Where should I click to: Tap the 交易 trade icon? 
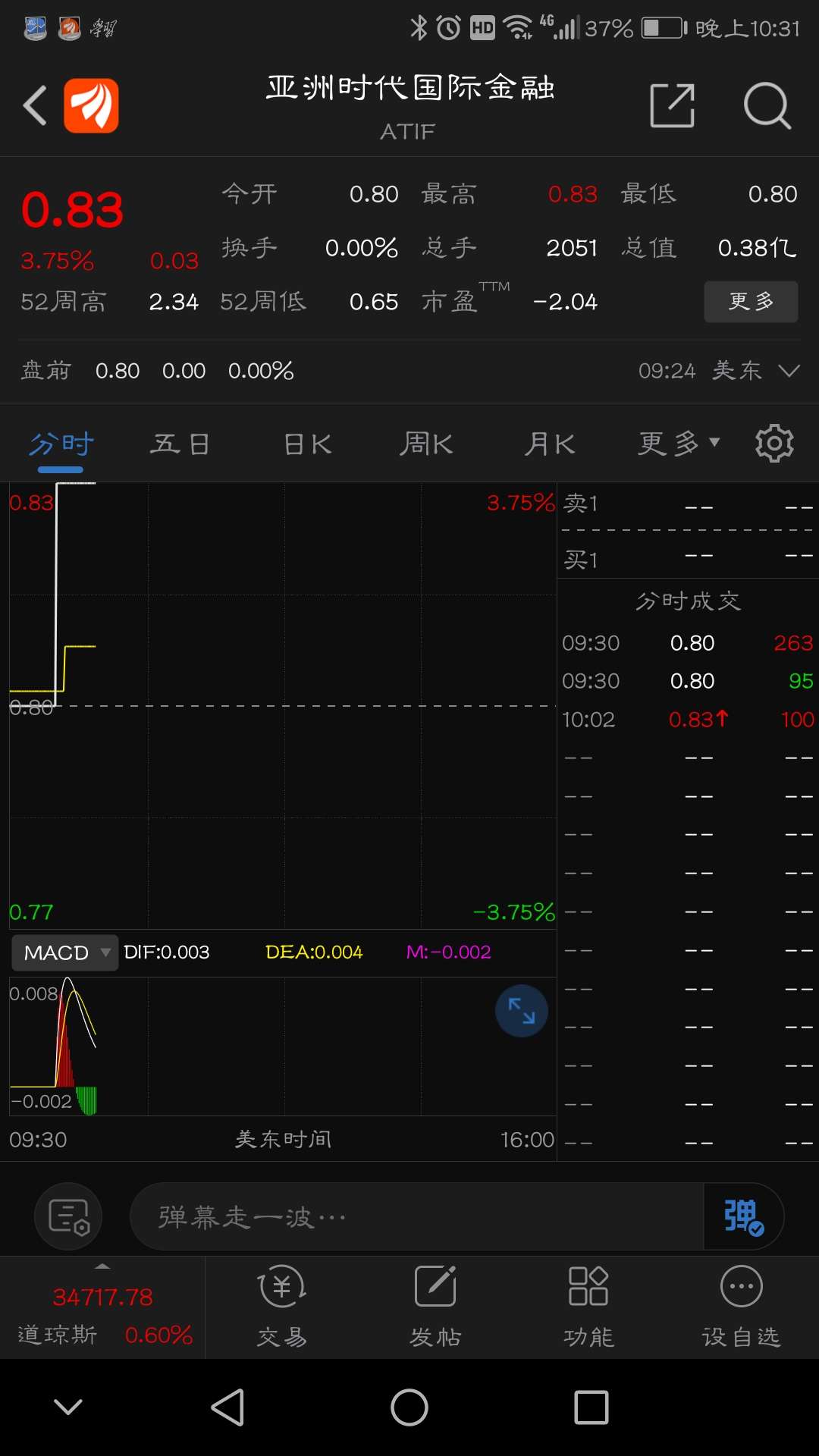pyautogui.click(x=282, y=1307)
